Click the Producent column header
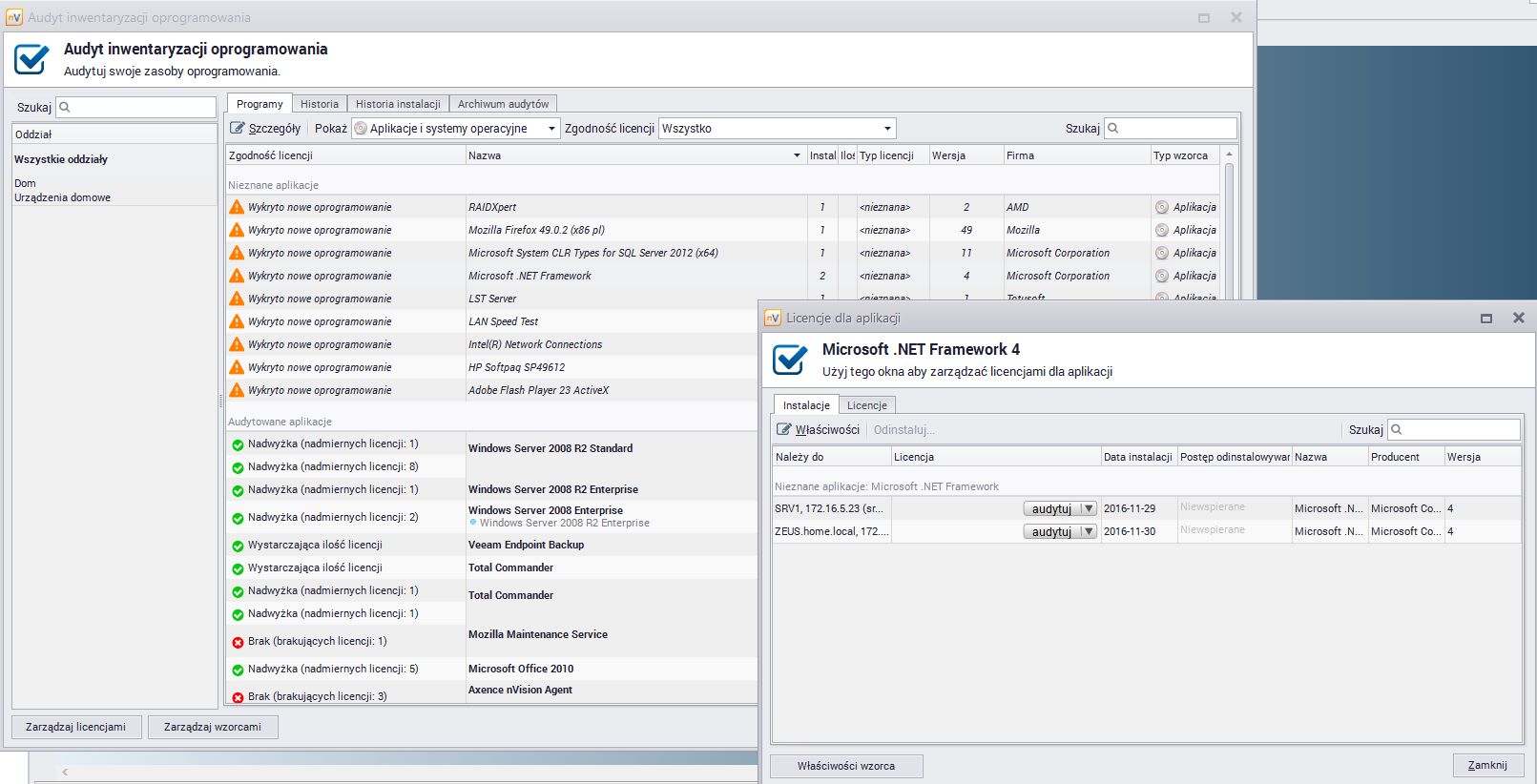This screenshot has height=784, width=1537. click(1406, 457)
